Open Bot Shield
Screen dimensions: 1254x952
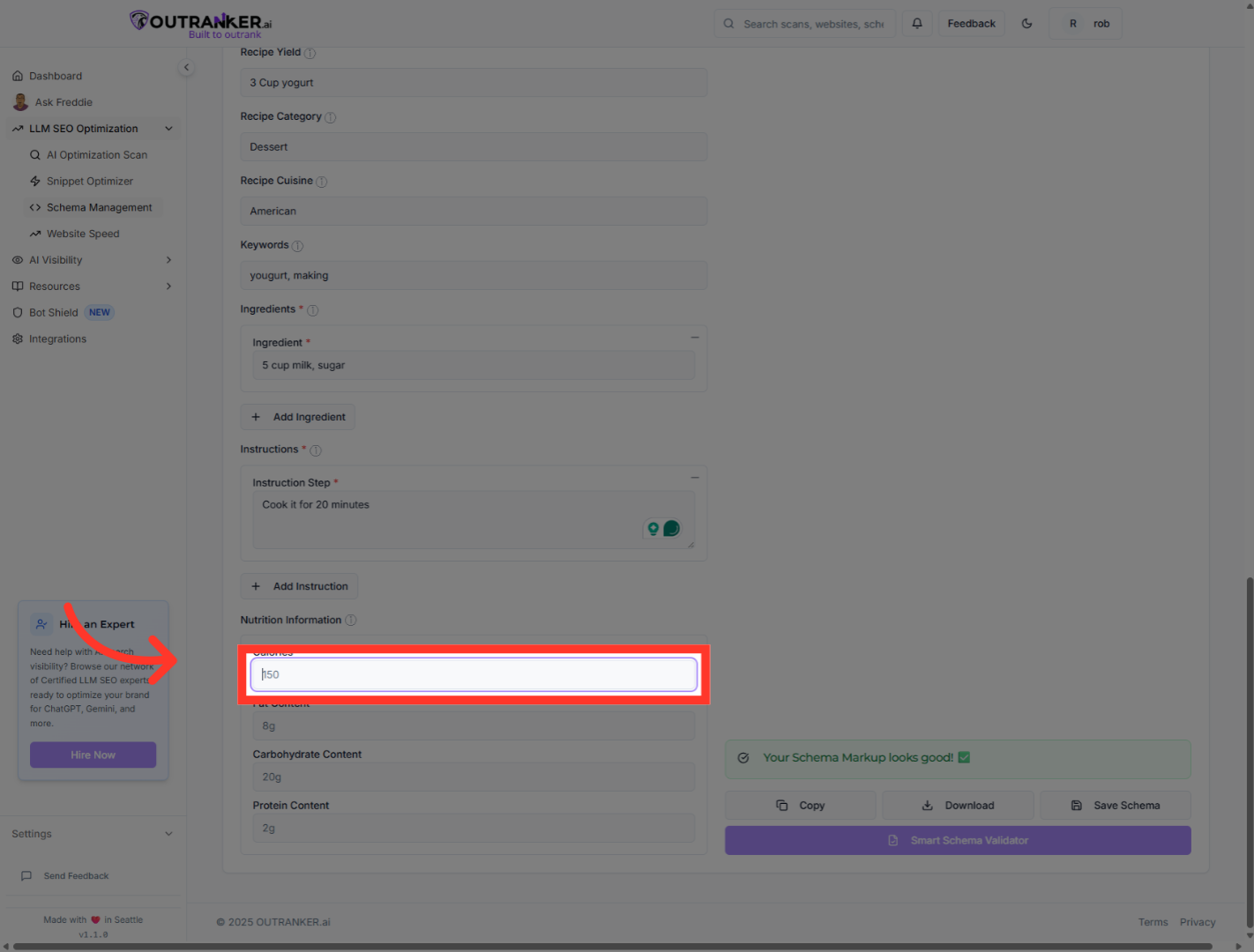(x=54, y=313)
